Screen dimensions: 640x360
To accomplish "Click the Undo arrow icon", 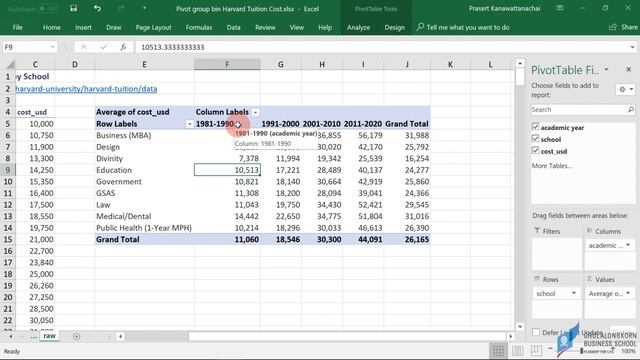I will coord(97,8).
